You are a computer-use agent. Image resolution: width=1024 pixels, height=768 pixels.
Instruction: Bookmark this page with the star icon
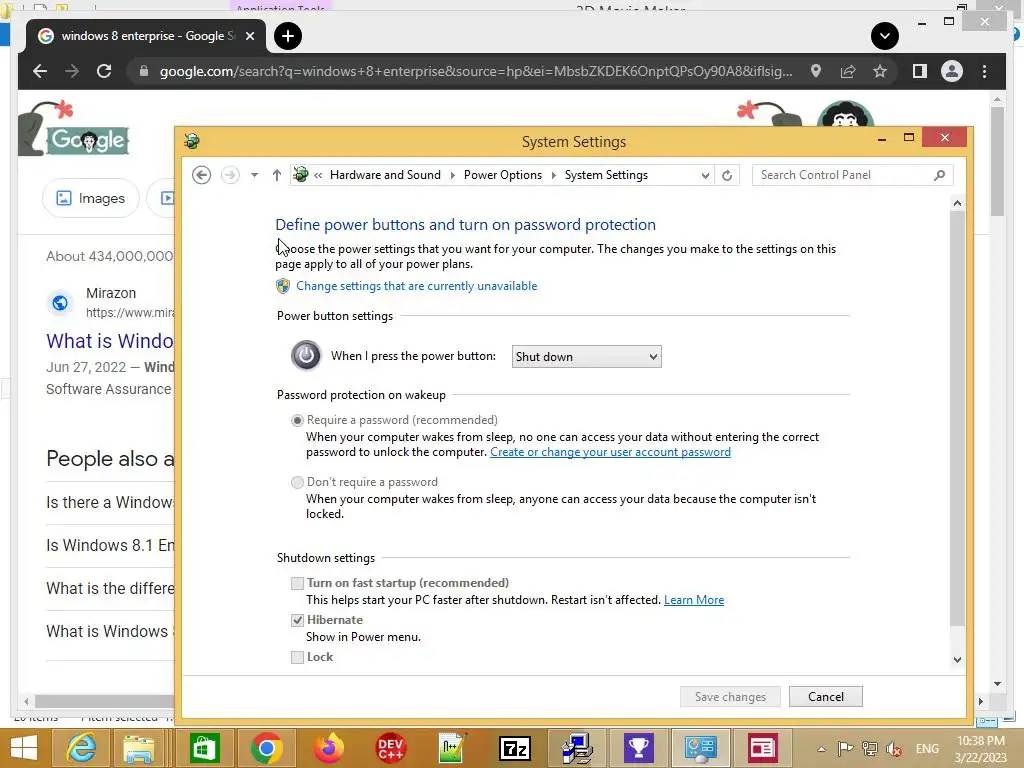point(880,71)
